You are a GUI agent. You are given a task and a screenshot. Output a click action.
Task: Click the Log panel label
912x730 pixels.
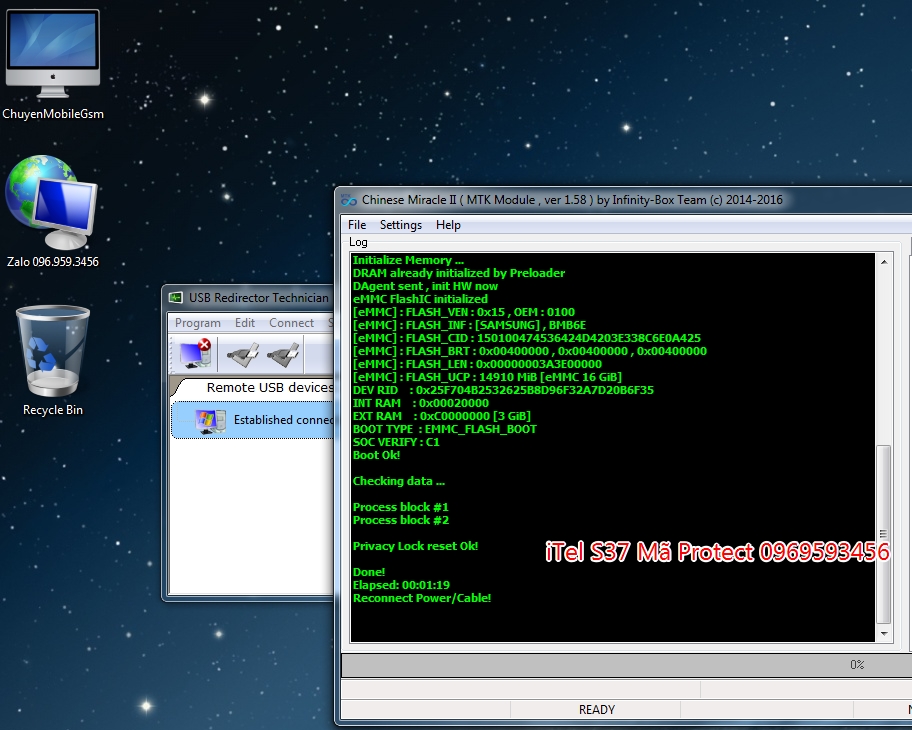coord(358,242)
